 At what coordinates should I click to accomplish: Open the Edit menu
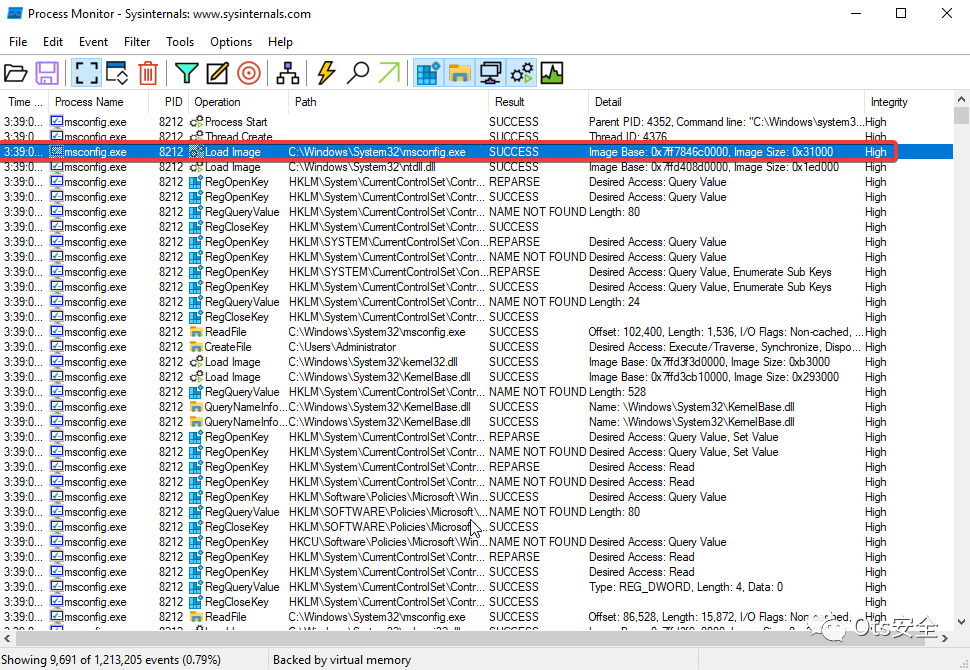tap(53, 41)
